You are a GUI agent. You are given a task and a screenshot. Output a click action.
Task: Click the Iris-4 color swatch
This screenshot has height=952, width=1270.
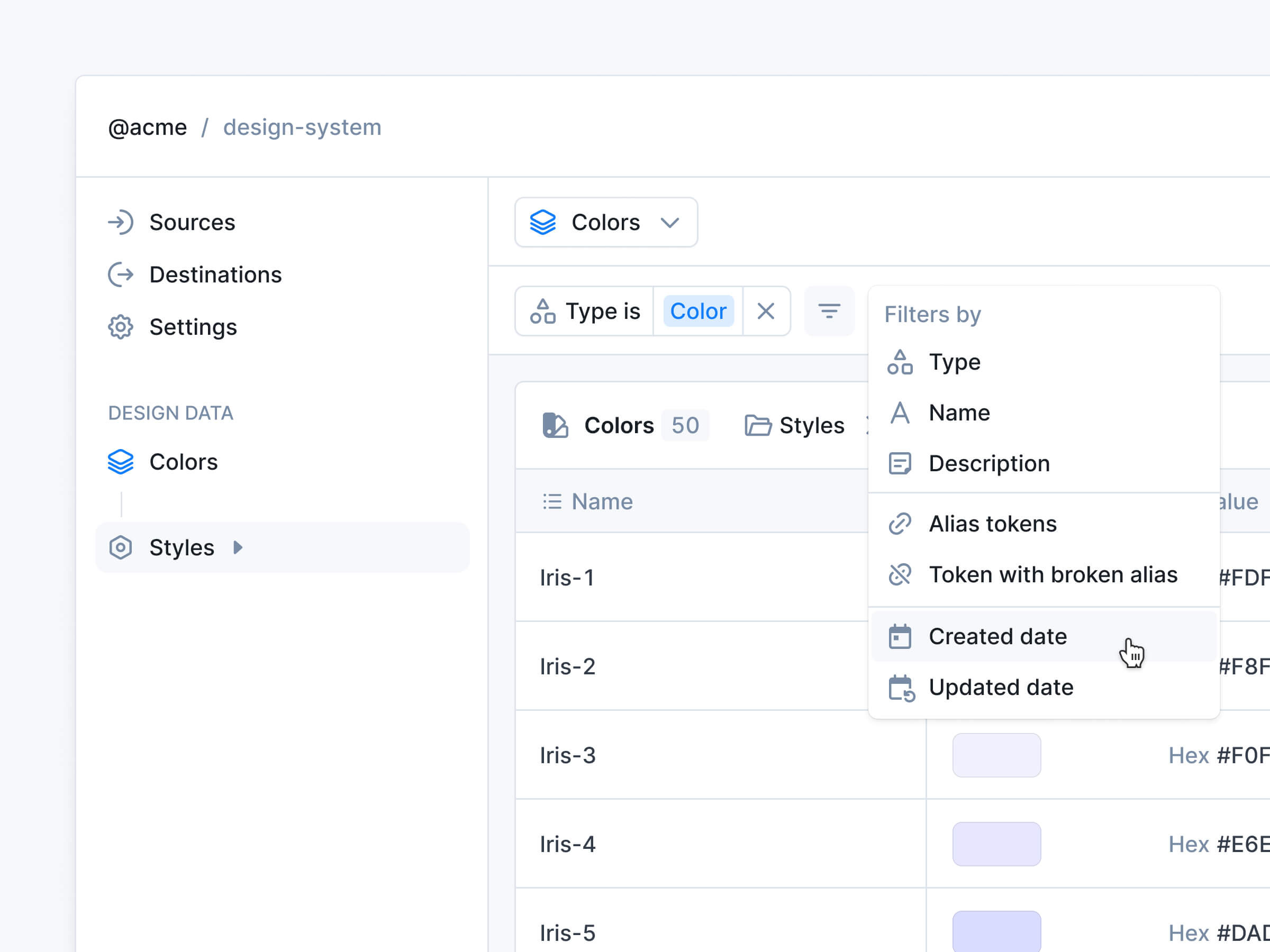point(996,844)
